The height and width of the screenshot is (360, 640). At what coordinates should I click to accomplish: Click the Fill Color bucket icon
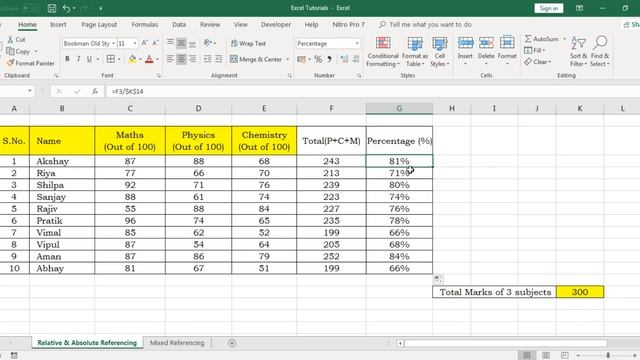pos(132,59)
